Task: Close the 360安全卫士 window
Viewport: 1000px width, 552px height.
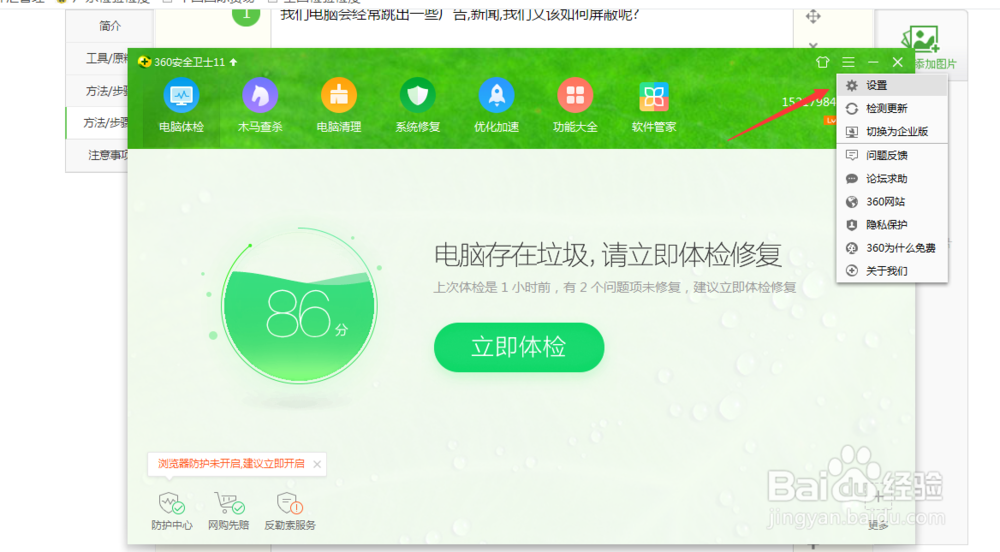Action: pyautogui.click(x=897, y=62)
